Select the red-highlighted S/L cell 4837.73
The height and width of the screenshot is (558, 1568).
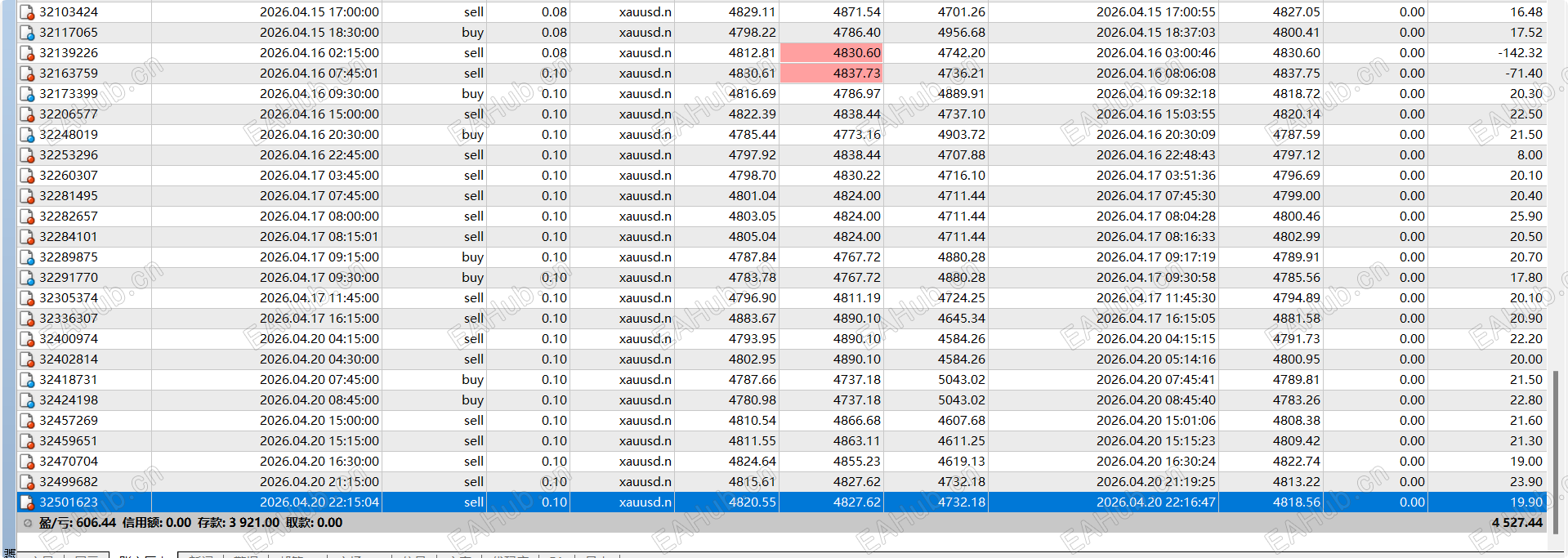(831, 74)
